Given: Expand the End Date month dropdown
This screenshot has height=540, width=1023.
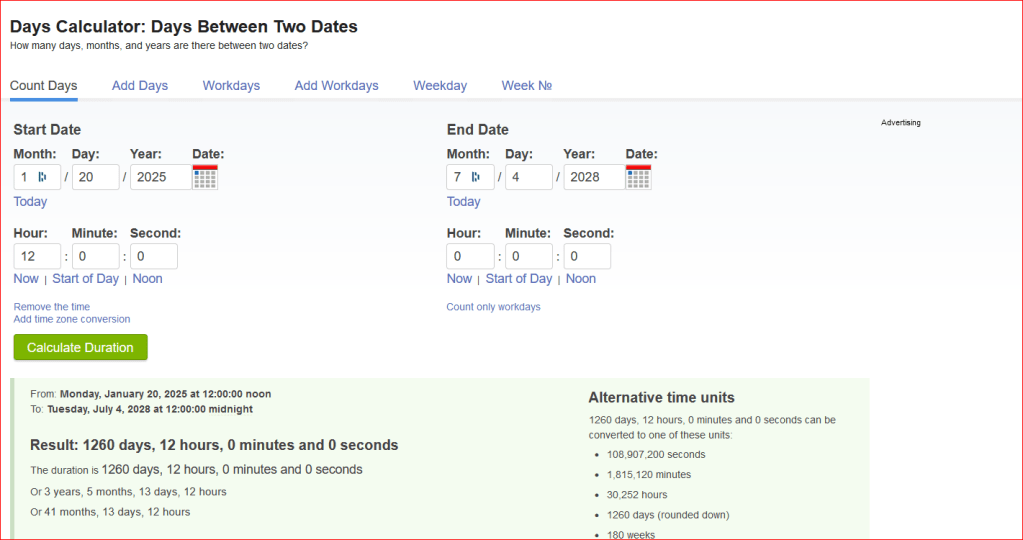Looking at the screenshot, I should (x=470, y=177).
